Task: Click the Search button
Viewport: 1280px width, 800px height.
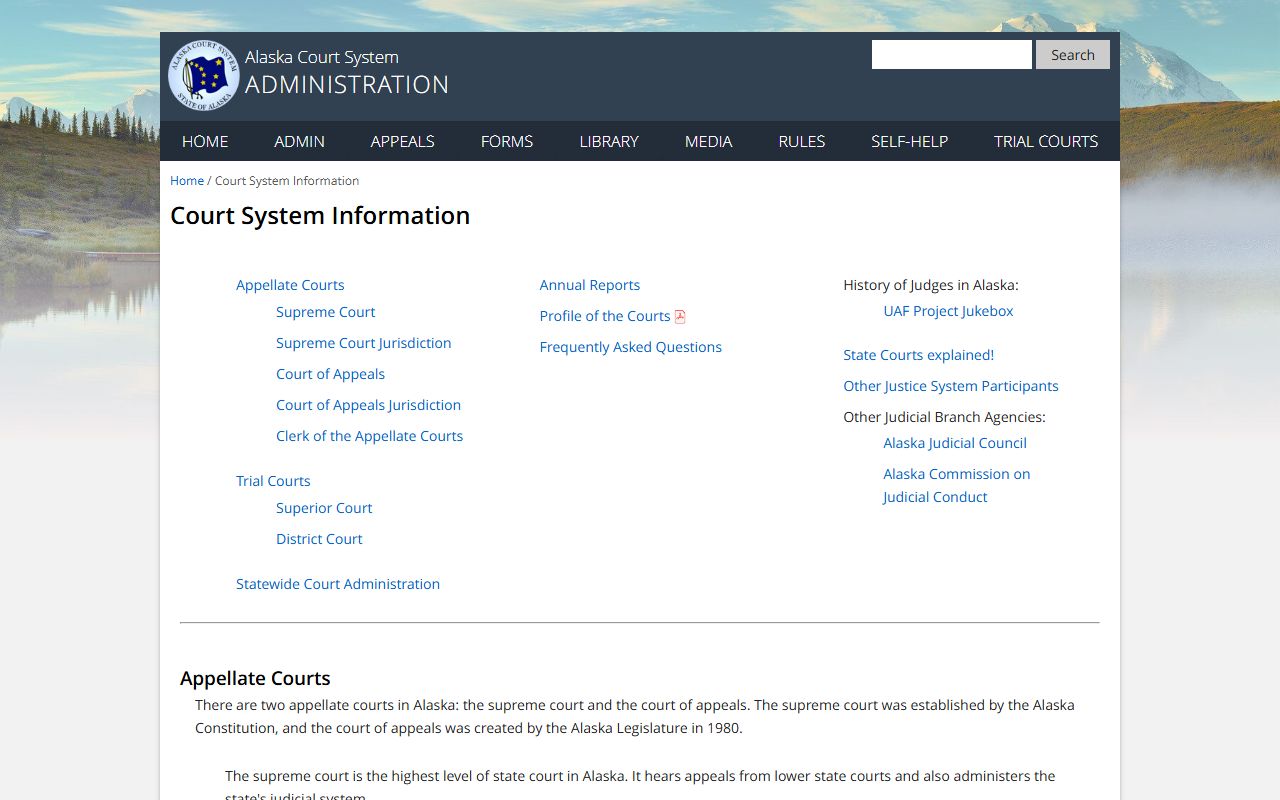Action: (x=1072, y=55)
